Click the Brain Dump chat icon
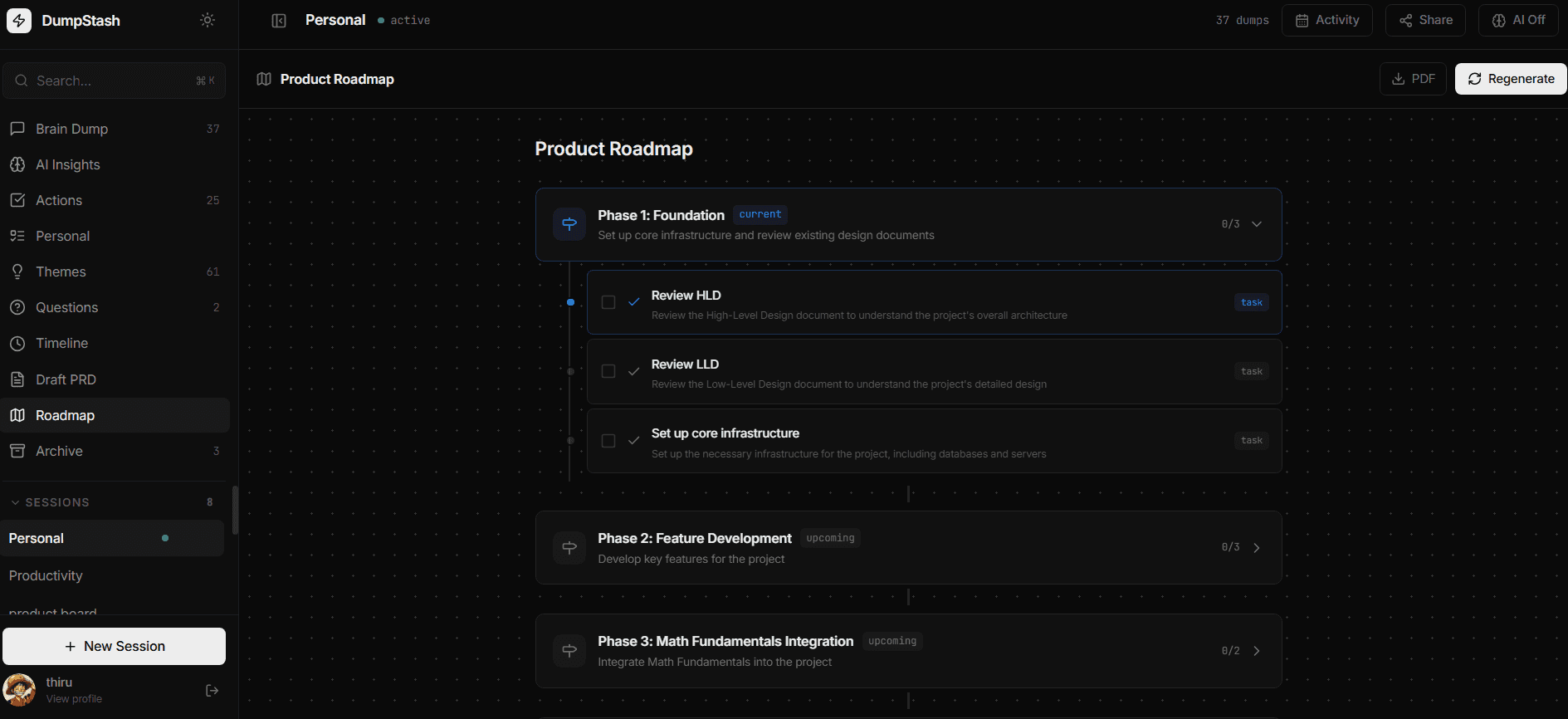1568x719 pixels. [17, 129]
